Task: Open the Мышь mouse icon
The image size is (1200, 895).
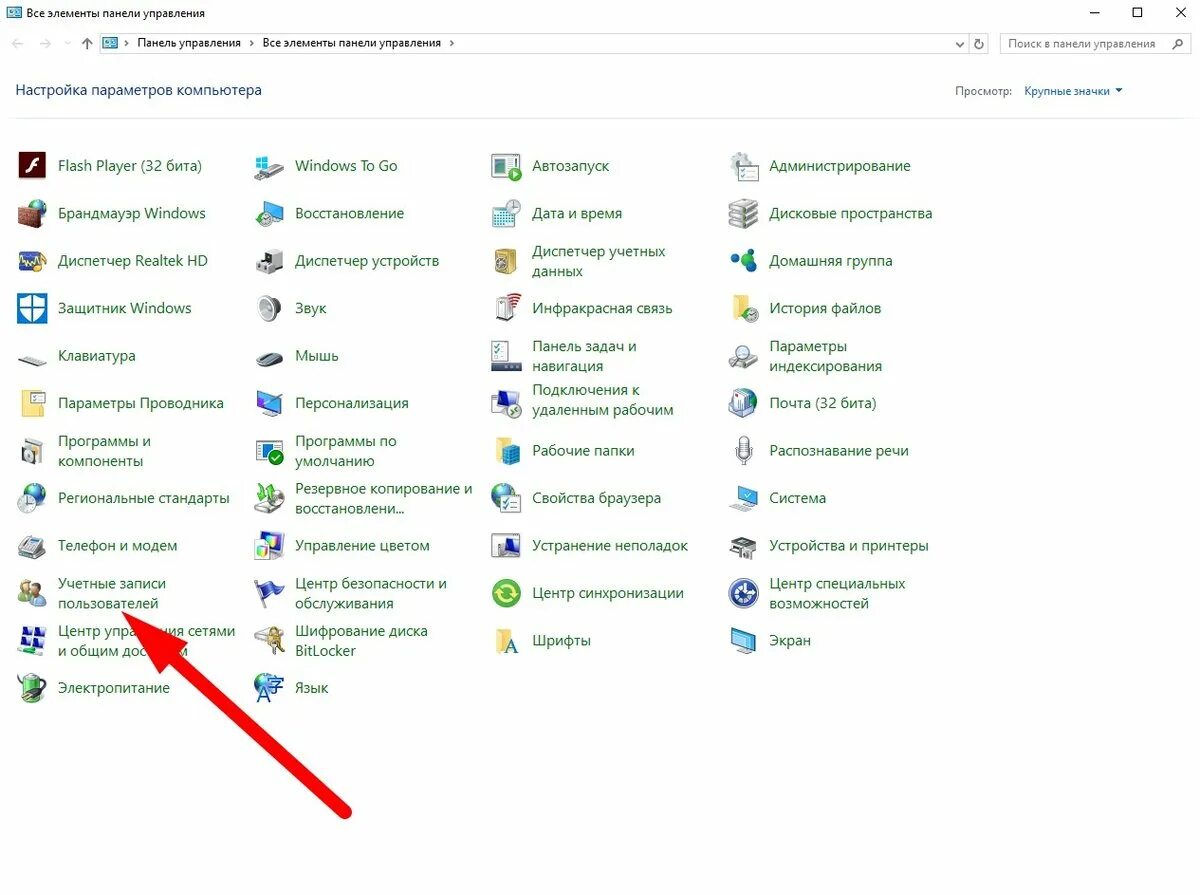Action: coord(269,356)
